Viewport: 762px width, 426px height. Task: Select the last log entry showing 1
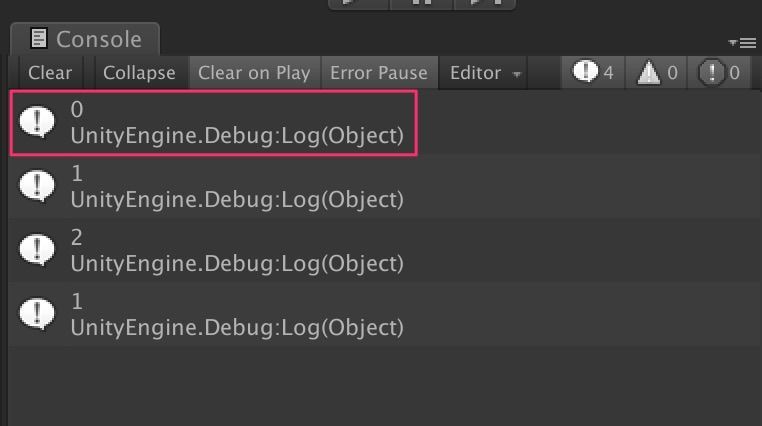(384, 315)
